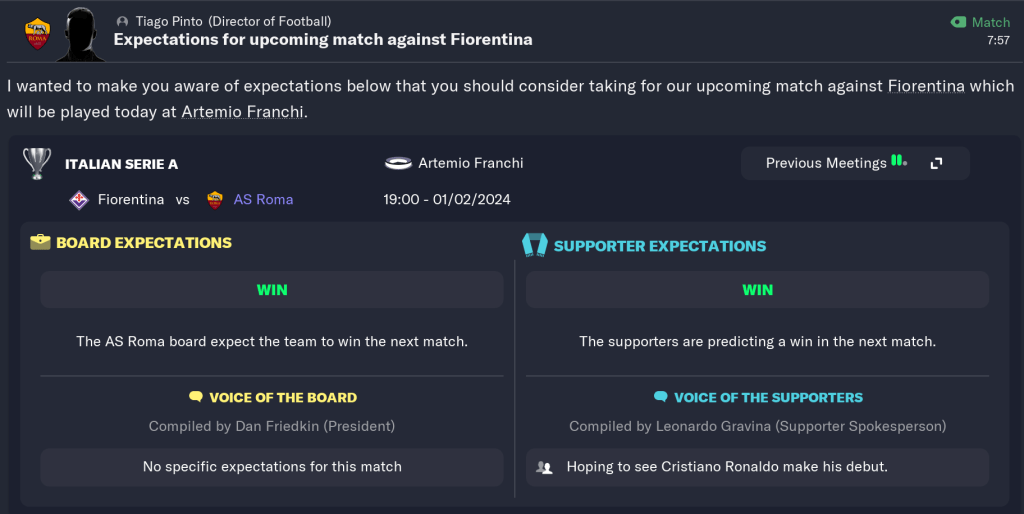Open AS Roma team link in fixture row
Image resolution: width=1024 pixels, height=514 pixels.
(263, 199)
